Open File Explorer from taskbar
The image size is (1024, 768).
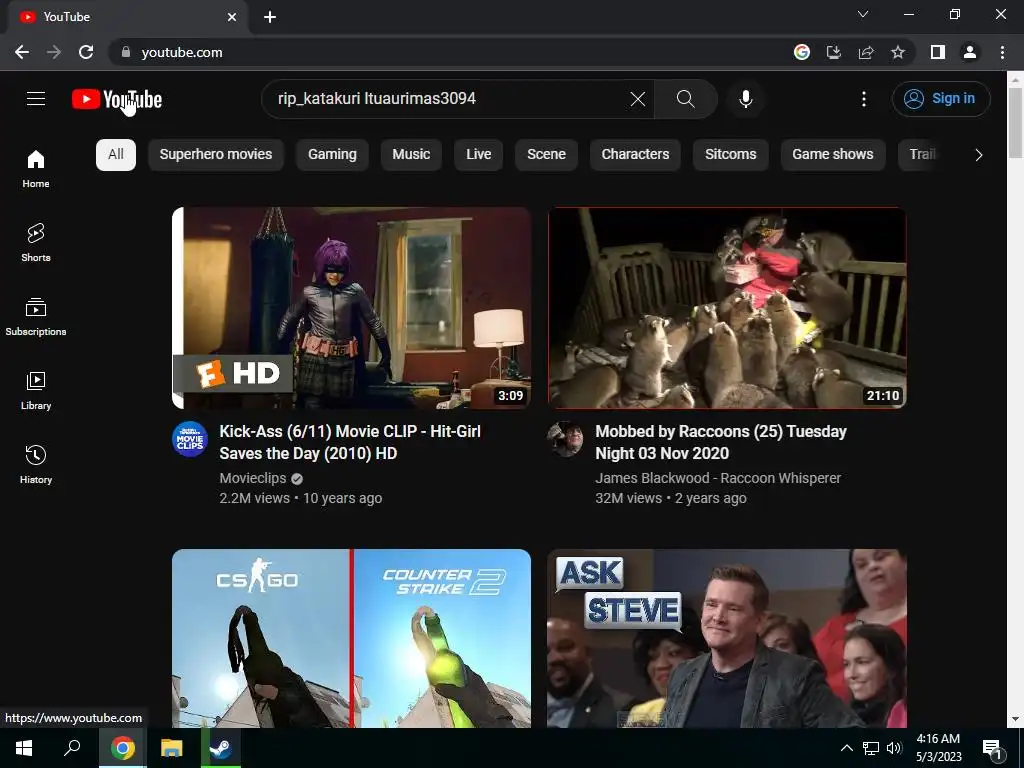click(x=171, y=748)
